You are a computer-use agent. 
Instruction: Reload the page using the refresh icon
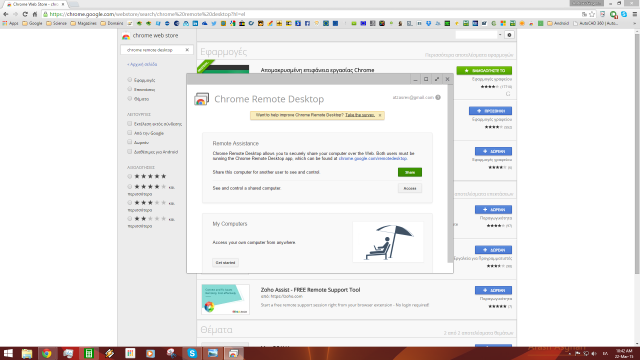click(25, 14)
